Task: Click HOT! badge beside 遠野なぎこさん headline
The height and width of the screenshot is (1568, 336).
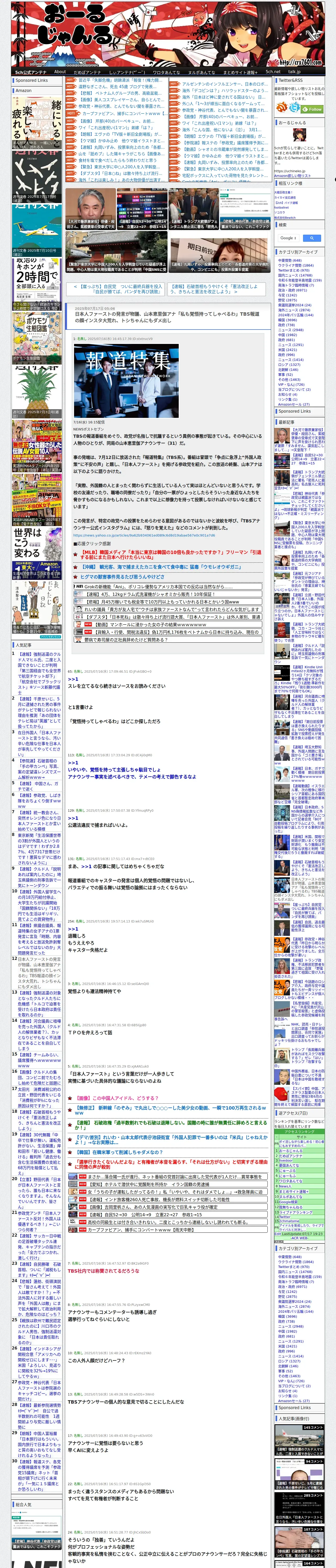Action: 71,87
